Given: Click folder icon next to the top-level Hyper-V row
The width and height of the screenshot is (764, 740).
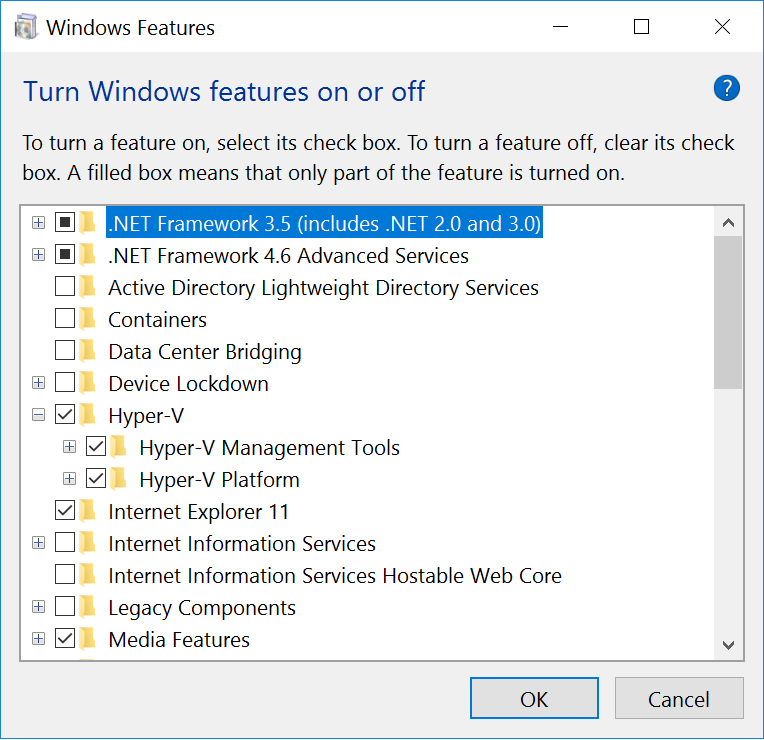Looking at the screenshot, I should 88,415.
